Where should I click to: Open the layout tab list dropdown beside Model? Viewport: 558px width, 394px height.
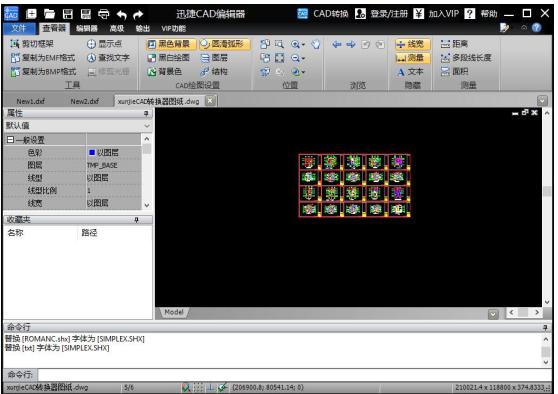click(493, 314)
